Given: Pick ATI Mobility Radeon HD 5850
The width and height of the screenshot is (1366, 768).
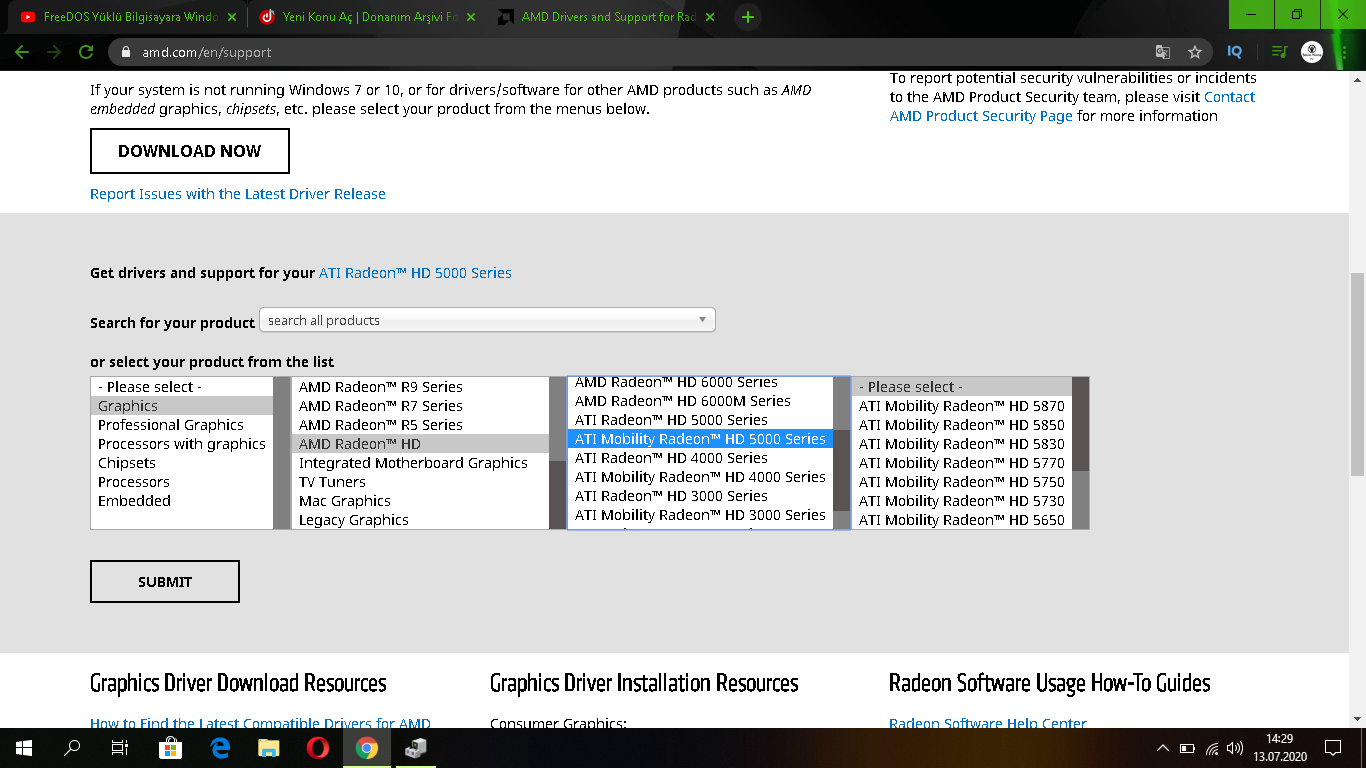Looking at the screenshot, I should tap(962, 425).
